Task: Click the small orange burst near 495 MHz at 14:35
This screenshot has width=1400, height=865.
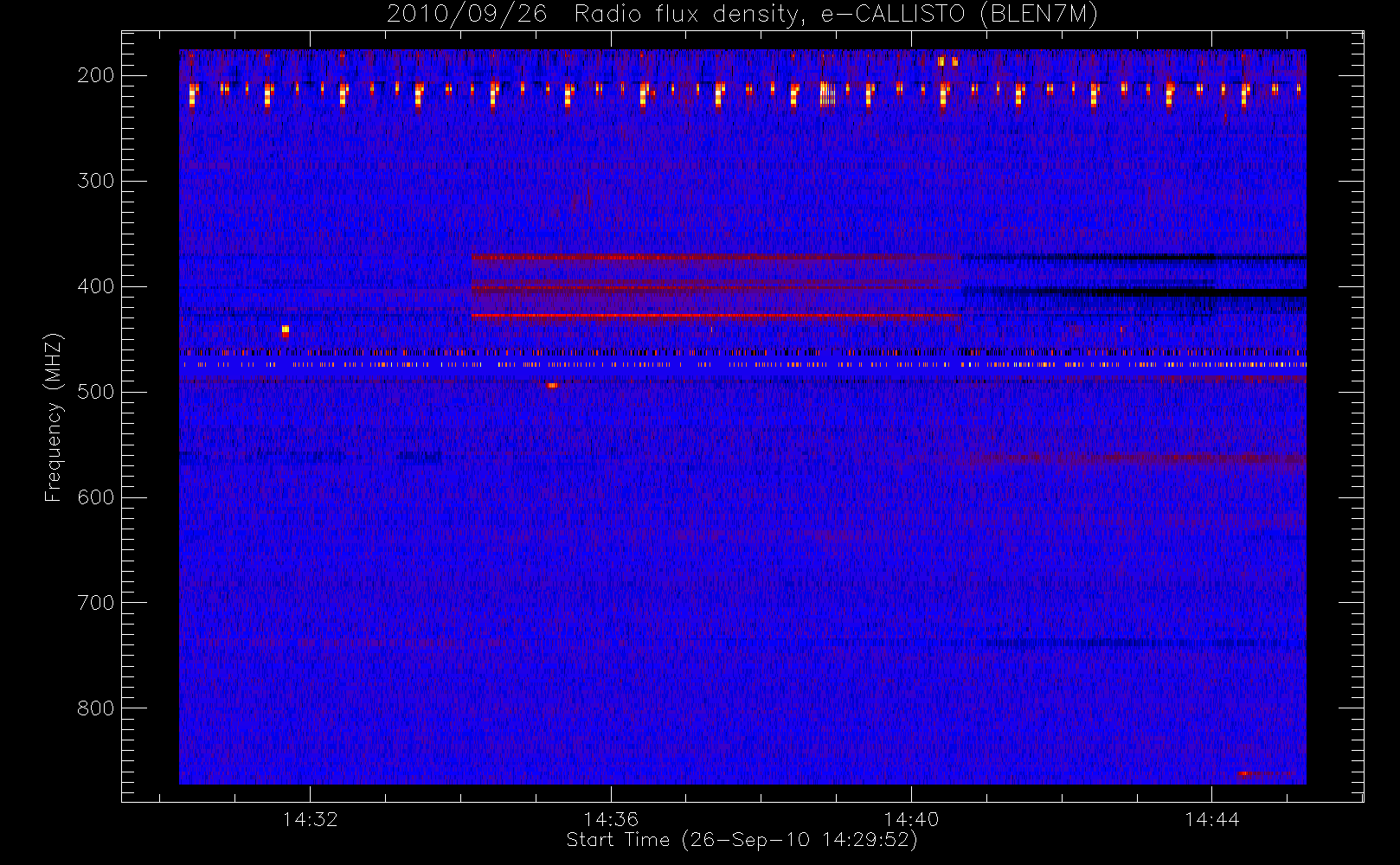Action: click(x=552, y=385)
